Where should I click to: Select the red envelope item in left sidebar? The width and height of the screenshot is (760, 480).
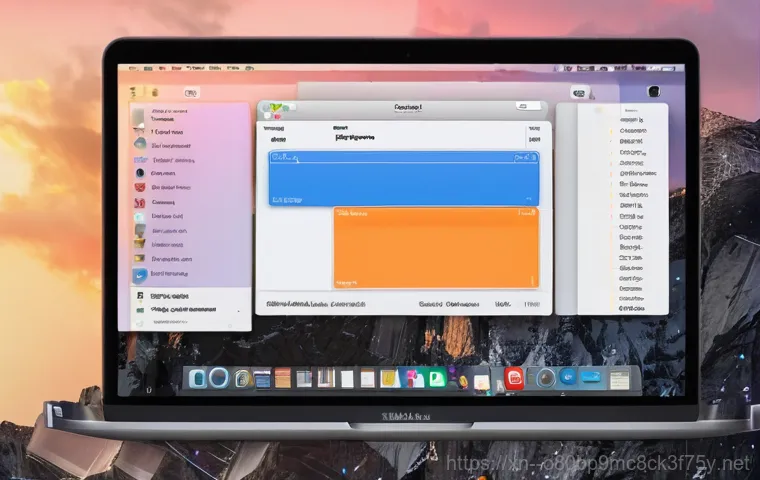(140, 188)
